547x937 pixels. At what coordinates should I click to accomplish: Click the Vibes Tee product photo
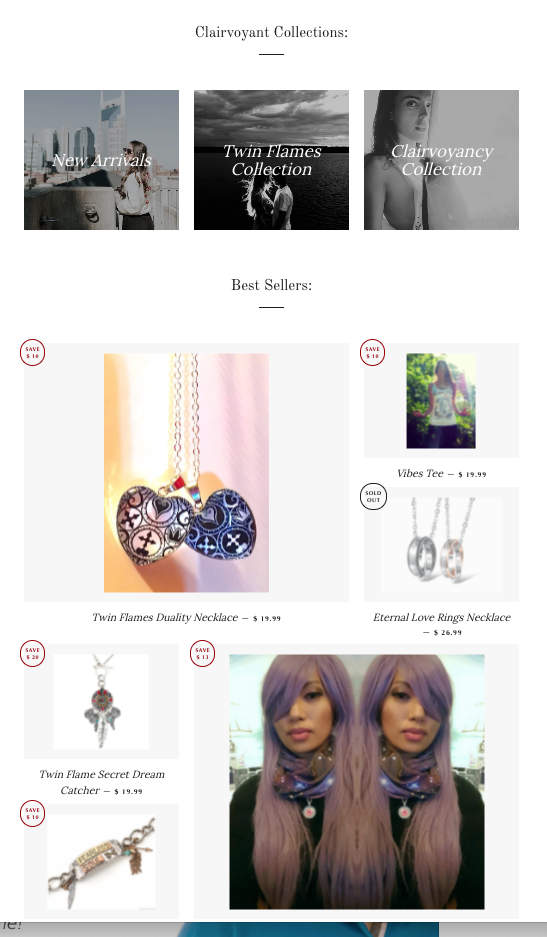(441, 400)
